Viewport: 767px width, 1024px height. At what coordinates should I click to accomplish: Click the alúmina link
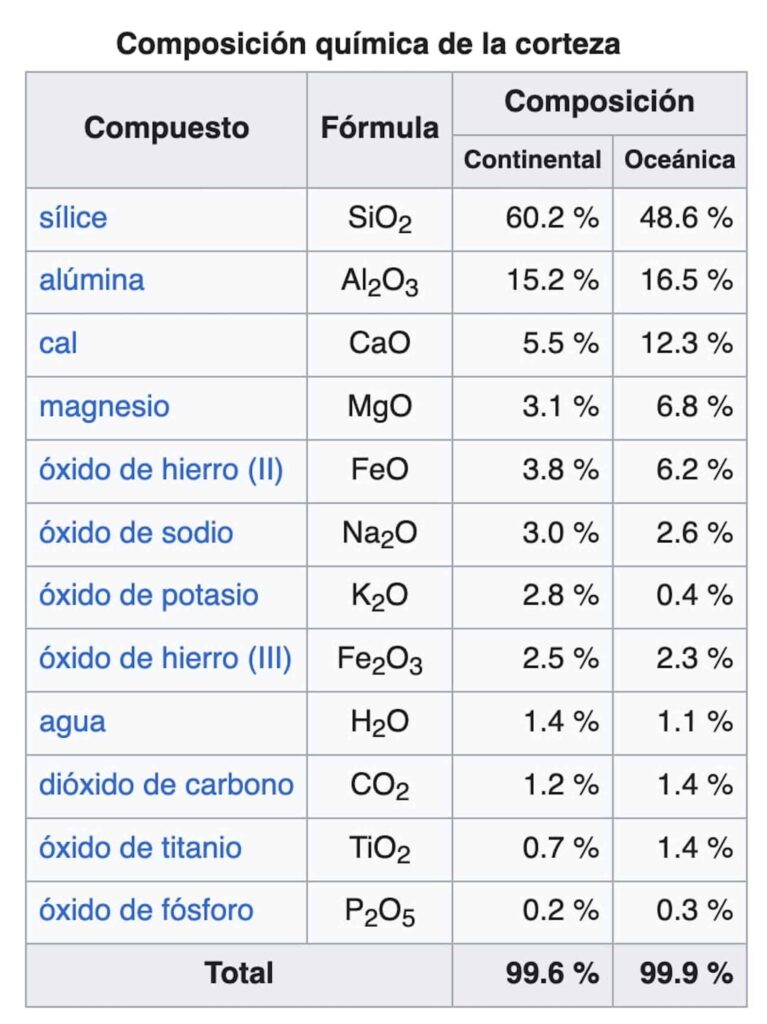point(91,280)
